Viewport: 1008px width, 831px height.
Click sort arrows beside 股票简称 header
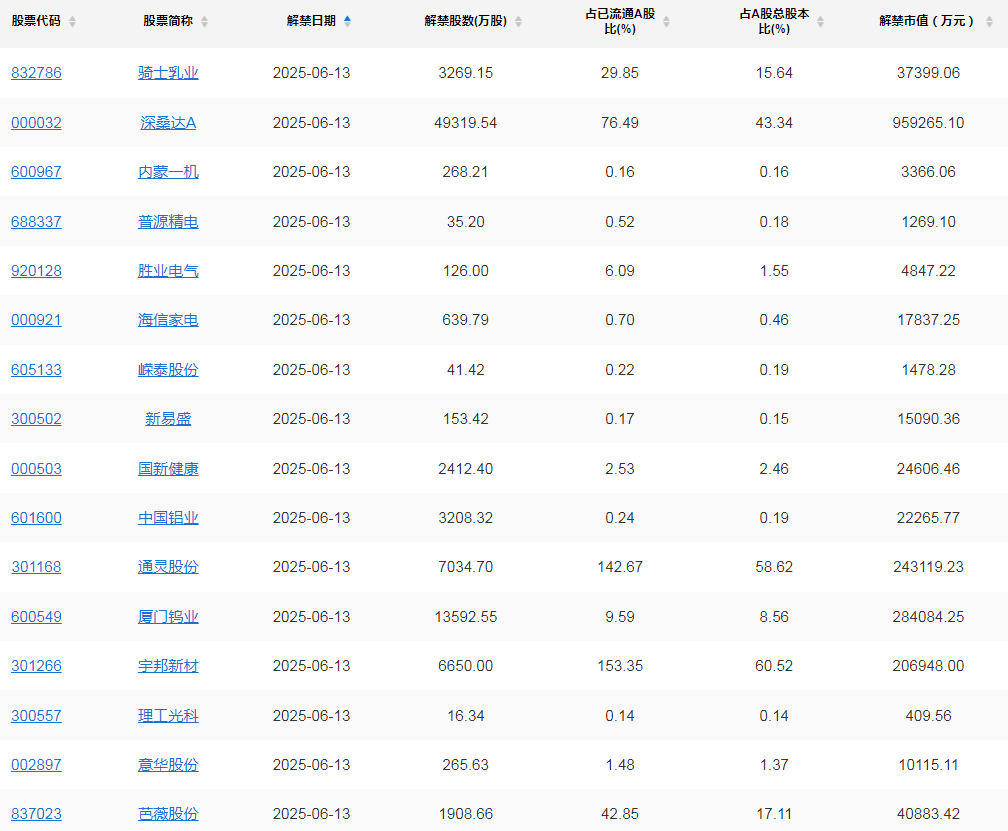pos(204,21)
